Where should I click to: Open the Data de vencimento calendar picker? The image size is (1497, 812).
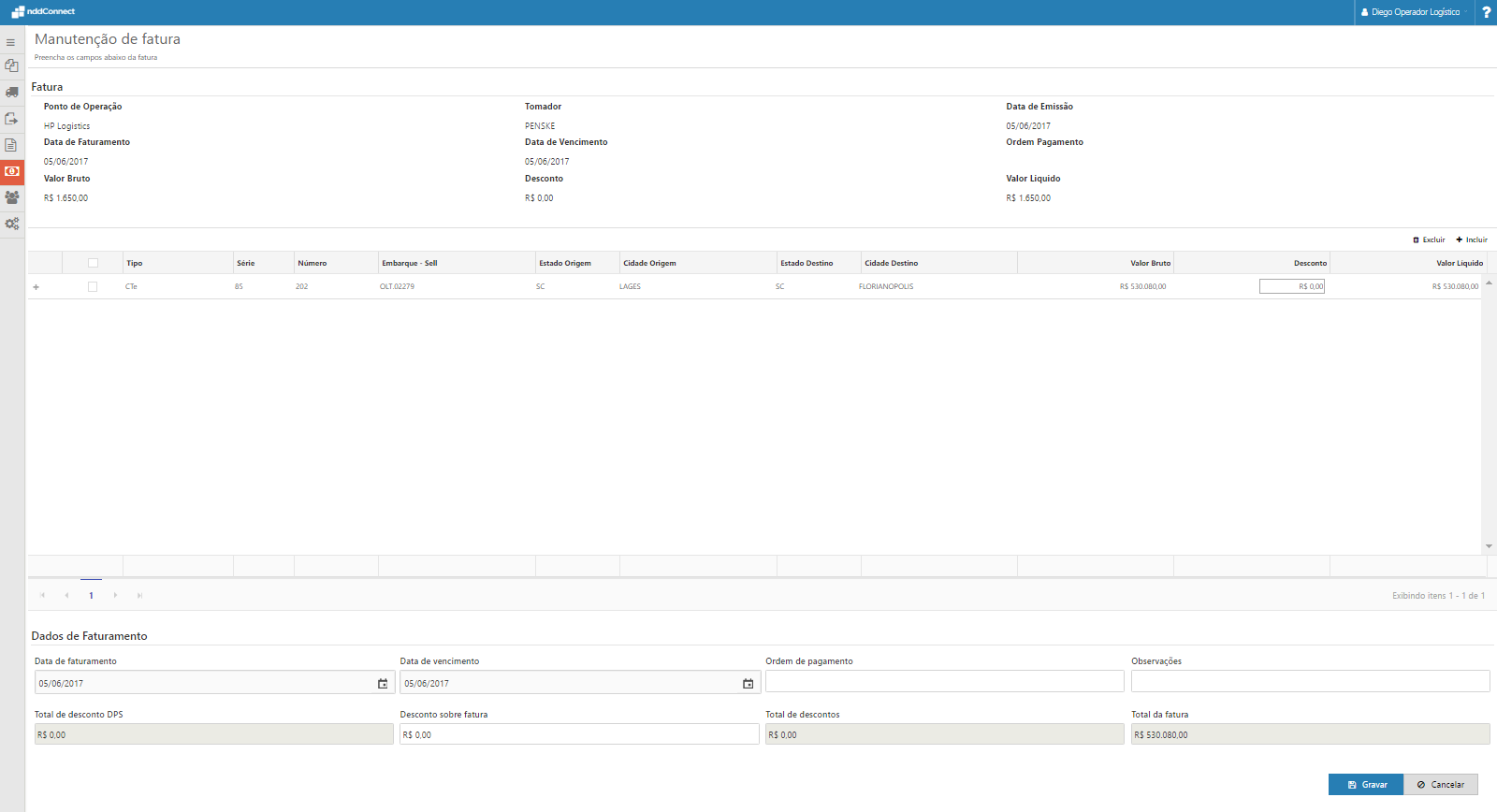click(748, 684)
